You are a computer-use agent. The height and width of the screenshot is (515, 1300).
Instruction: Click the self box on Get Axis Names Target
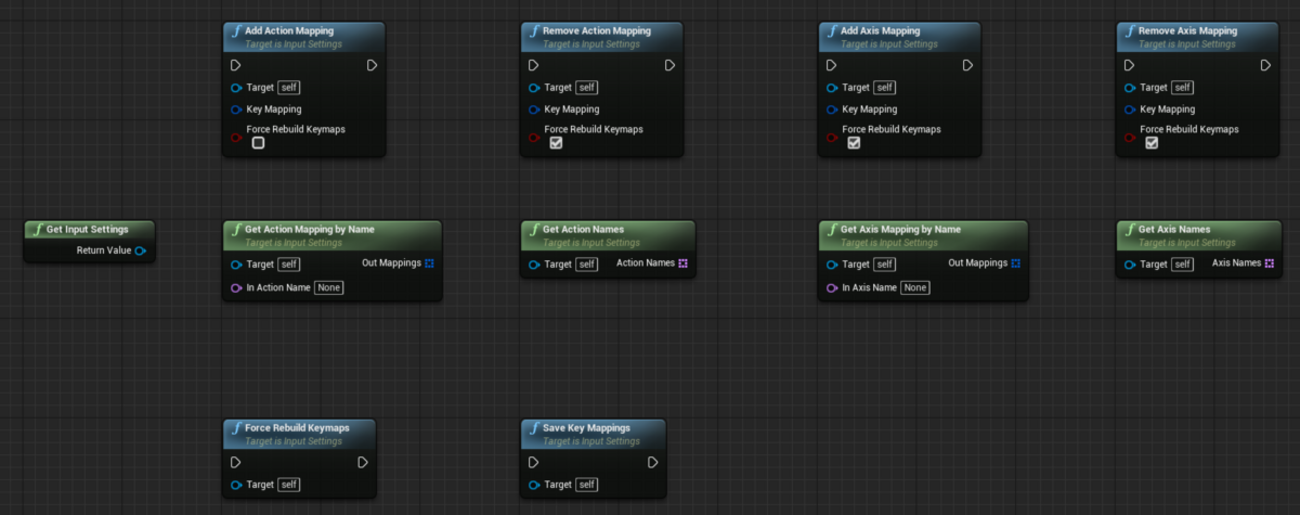[x=1183, y=265]
